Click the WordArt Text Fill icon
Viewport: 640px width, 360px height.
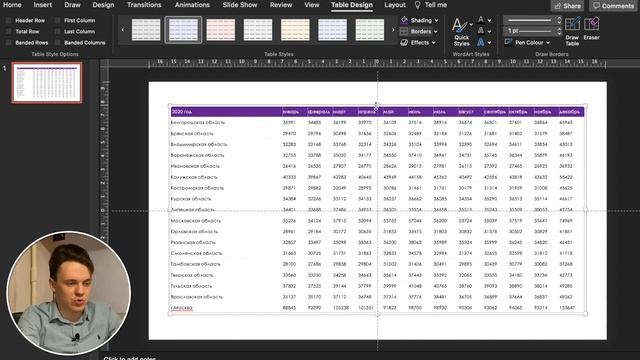click(481, 20)
